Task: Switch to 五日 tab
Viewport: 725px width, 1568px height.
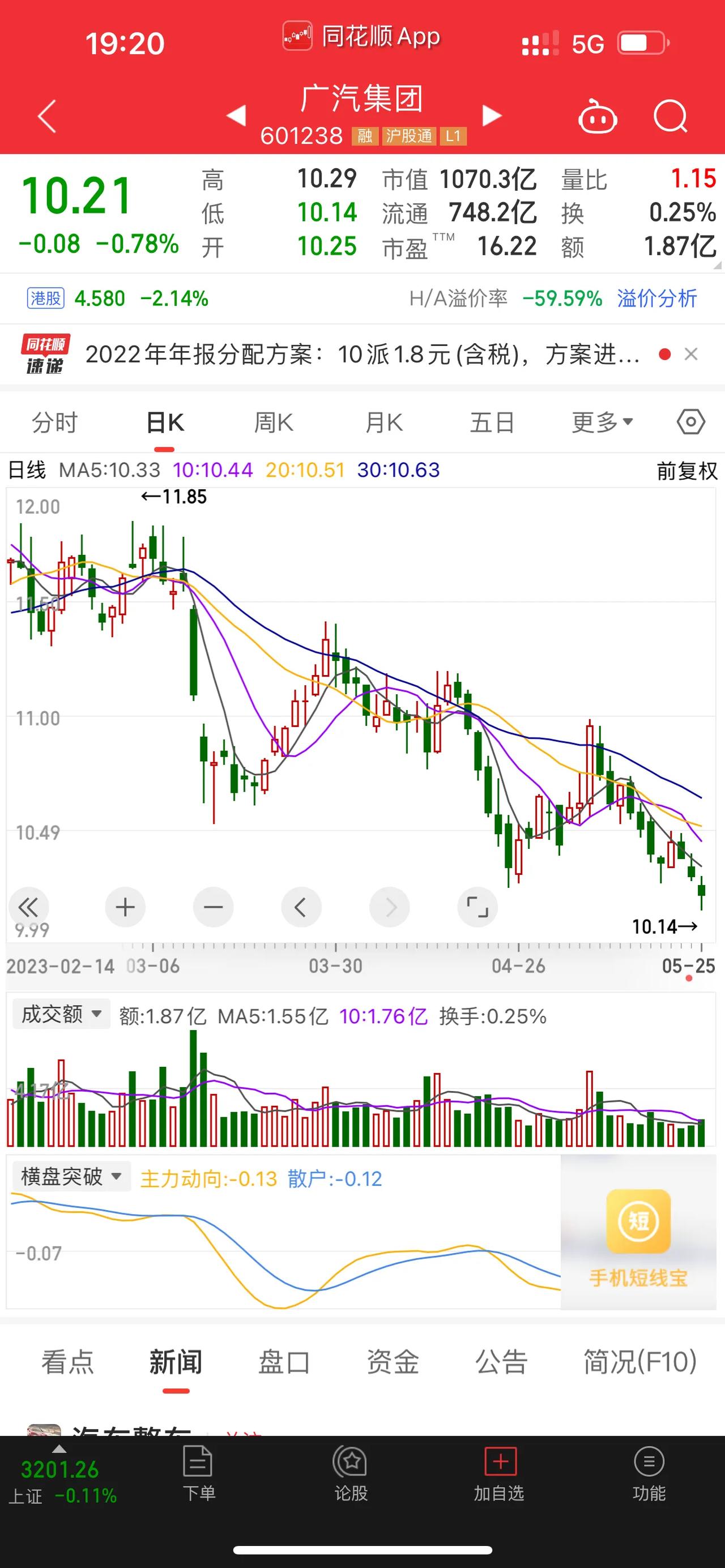Action: 492,422
